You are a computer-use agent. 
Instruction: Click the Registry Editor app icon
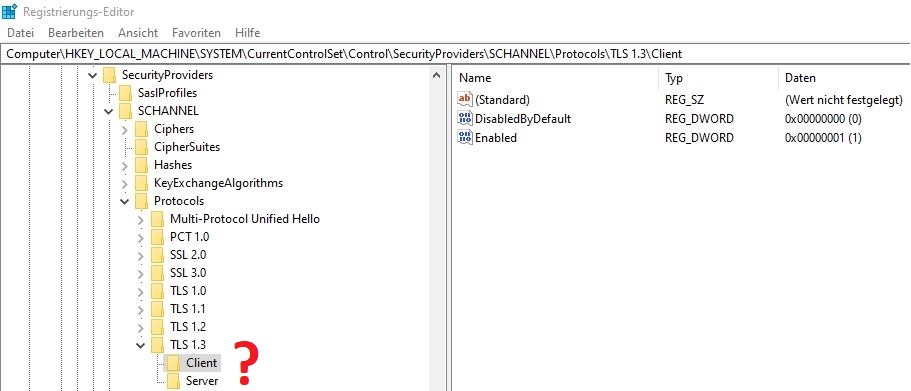pos(10,11)
